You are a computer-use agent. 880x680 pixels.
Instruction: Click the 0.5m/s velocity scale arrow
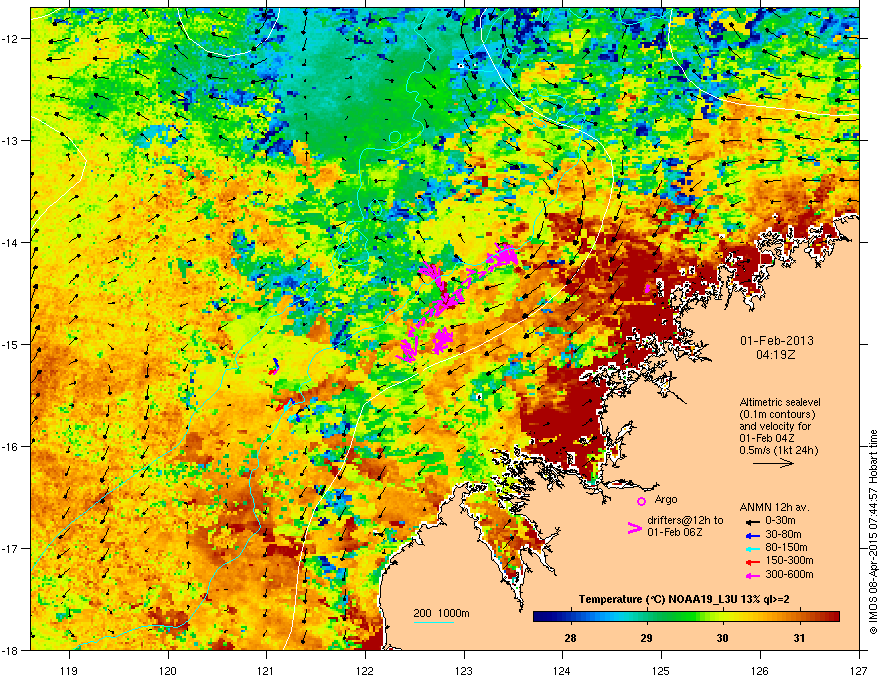(x=773, y=463)
